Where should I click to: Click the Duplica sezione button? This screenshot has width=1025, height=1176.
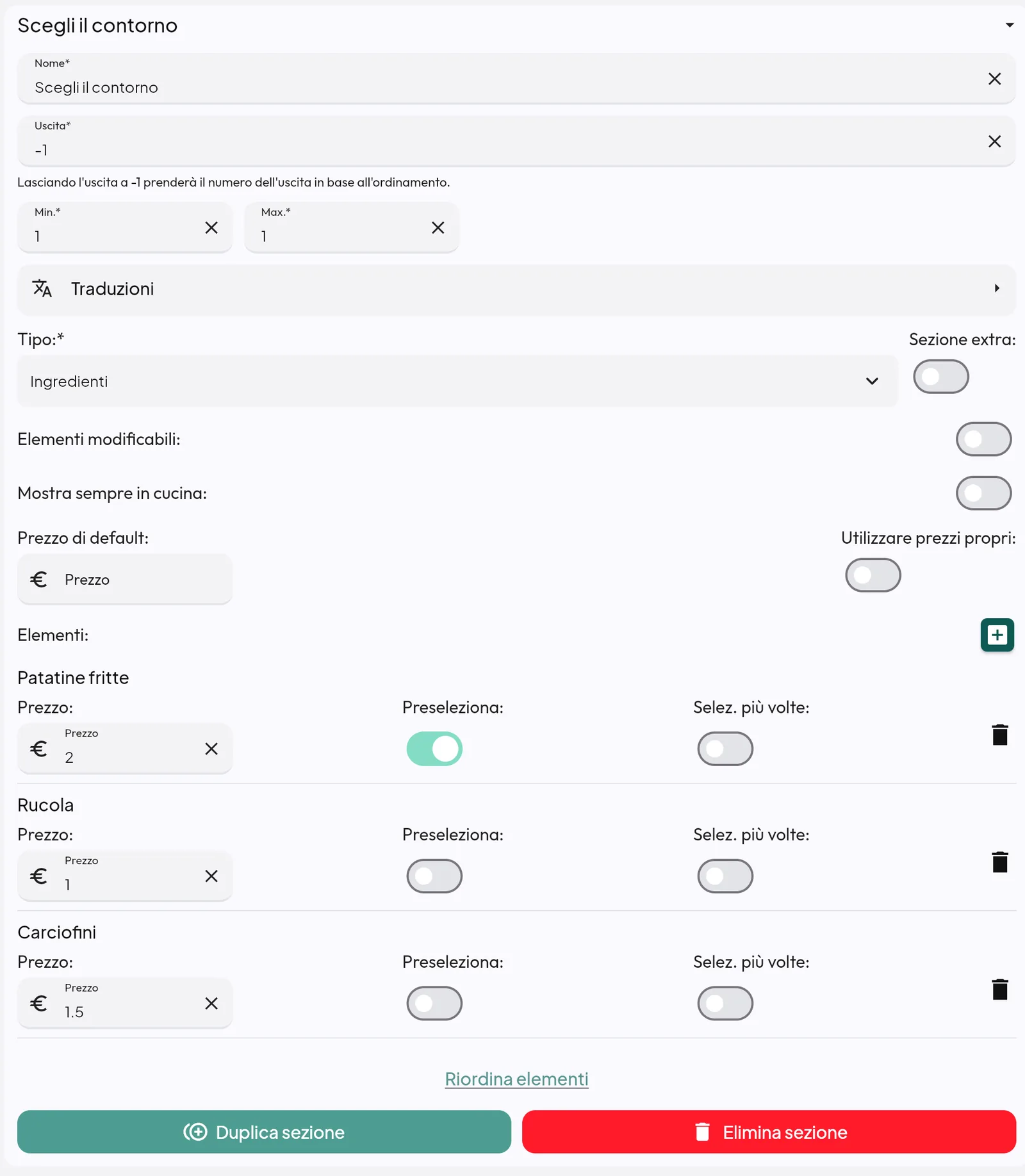(264, 1132)
